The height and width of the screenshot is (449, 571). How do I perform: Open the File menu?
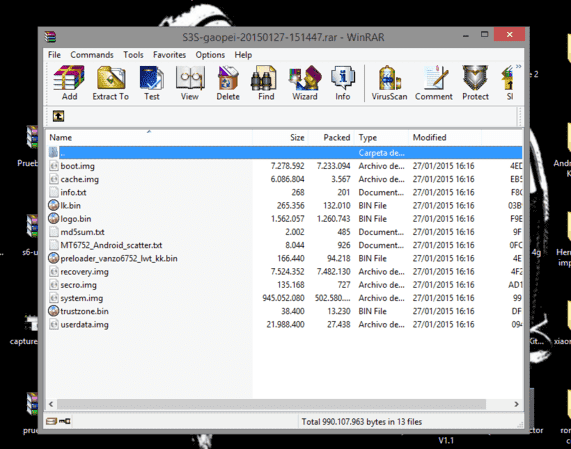[54, 55]
